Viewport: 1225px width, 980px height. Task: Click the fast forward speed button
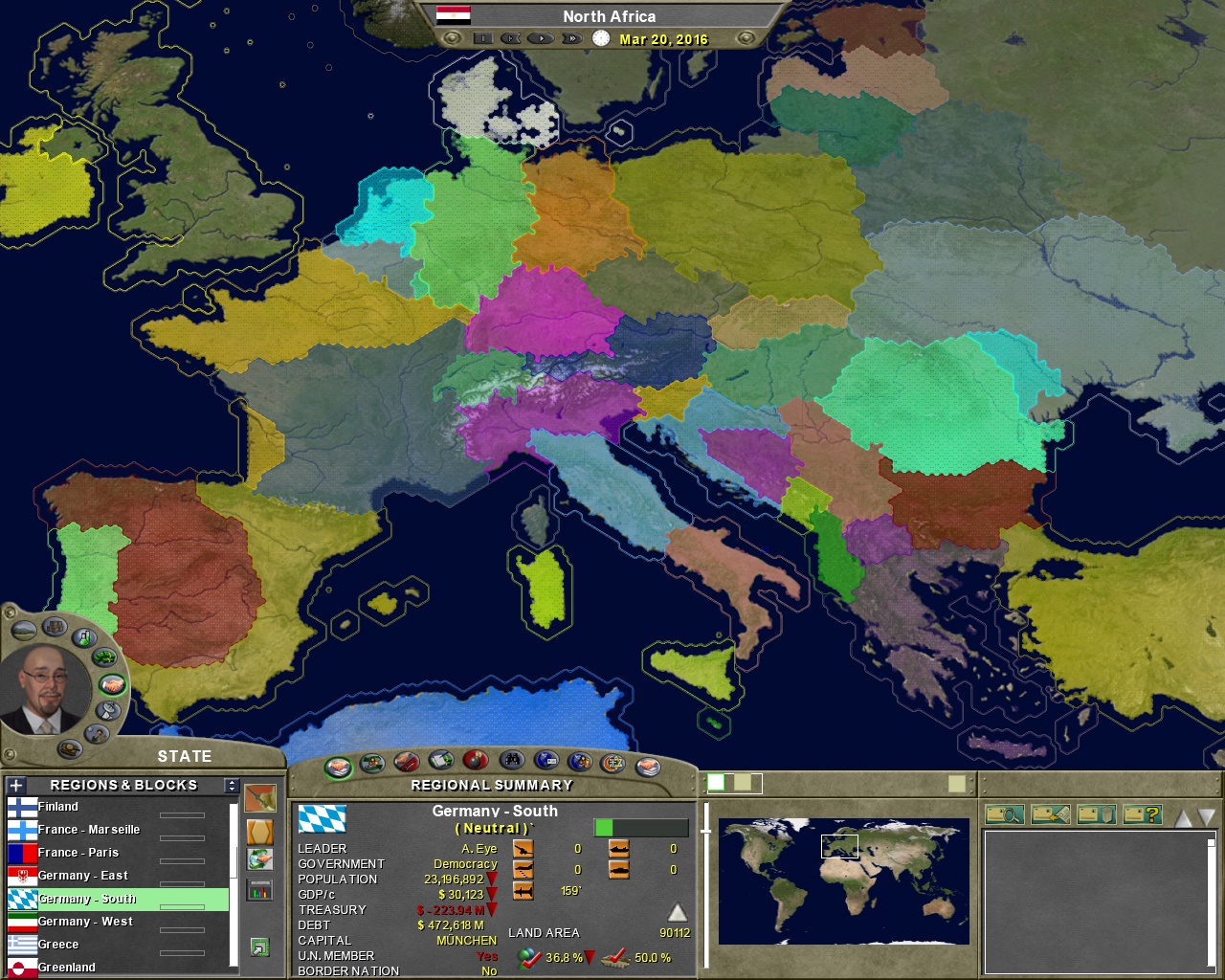click(x=571, y=38)
